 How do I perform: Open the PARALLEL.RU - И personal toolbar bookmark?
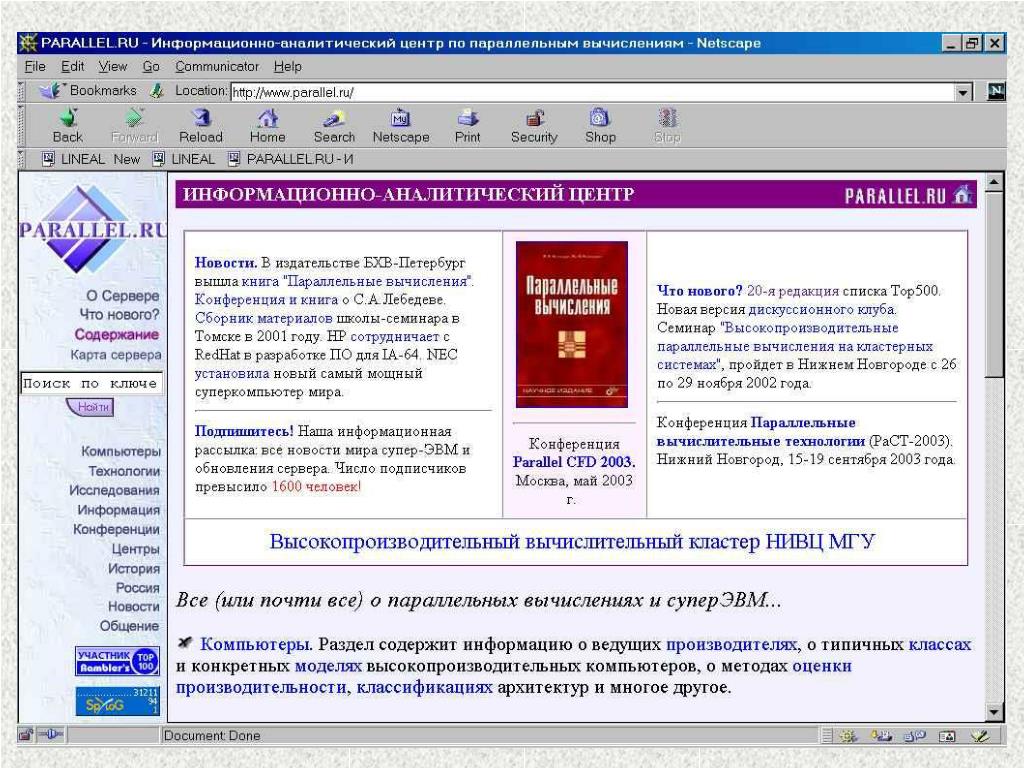pyautogui.click(x=291, y=159)
